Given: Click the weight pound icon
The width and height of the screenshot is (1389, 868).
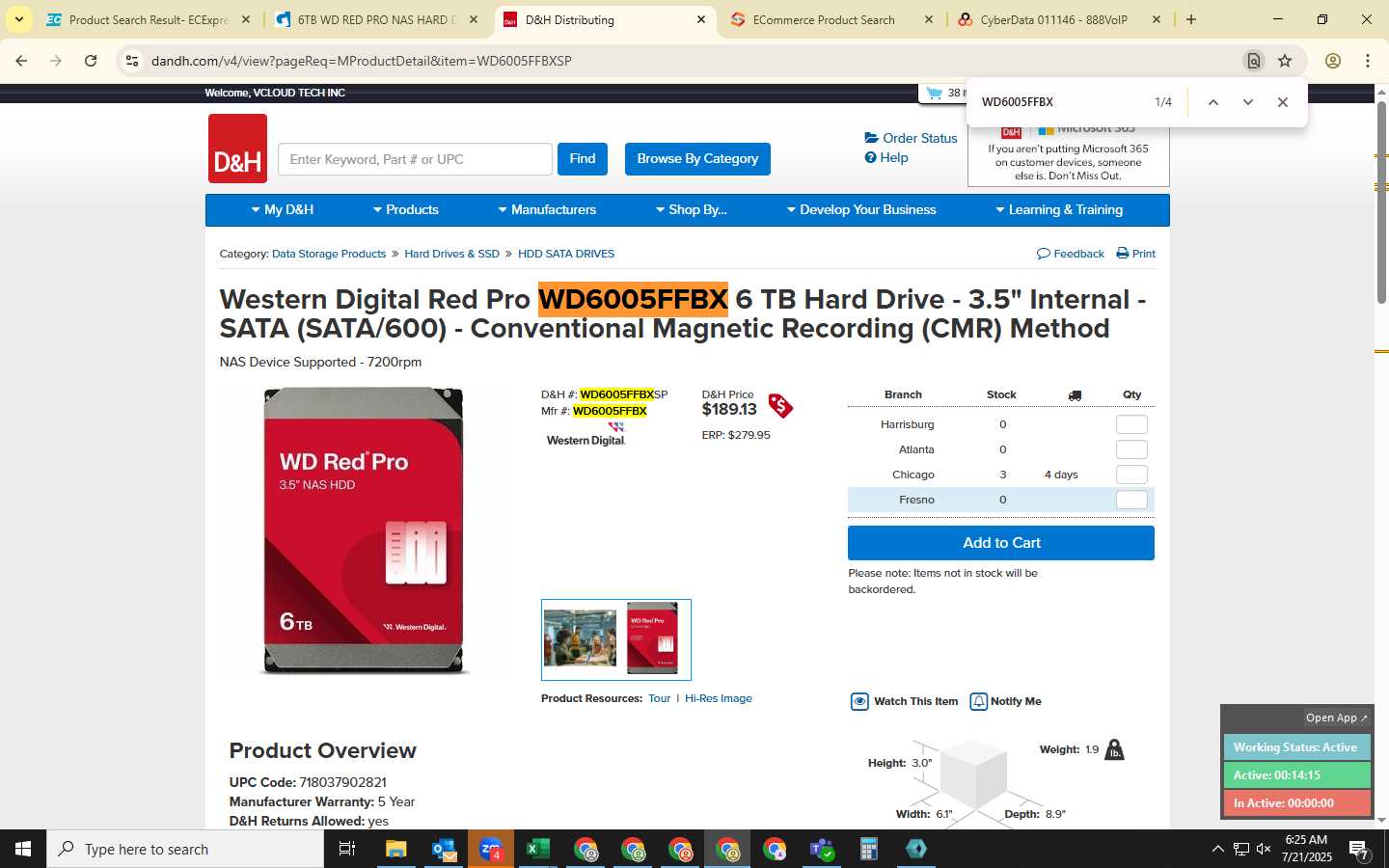Looking at the screenshot, I should pos(1114,749).
